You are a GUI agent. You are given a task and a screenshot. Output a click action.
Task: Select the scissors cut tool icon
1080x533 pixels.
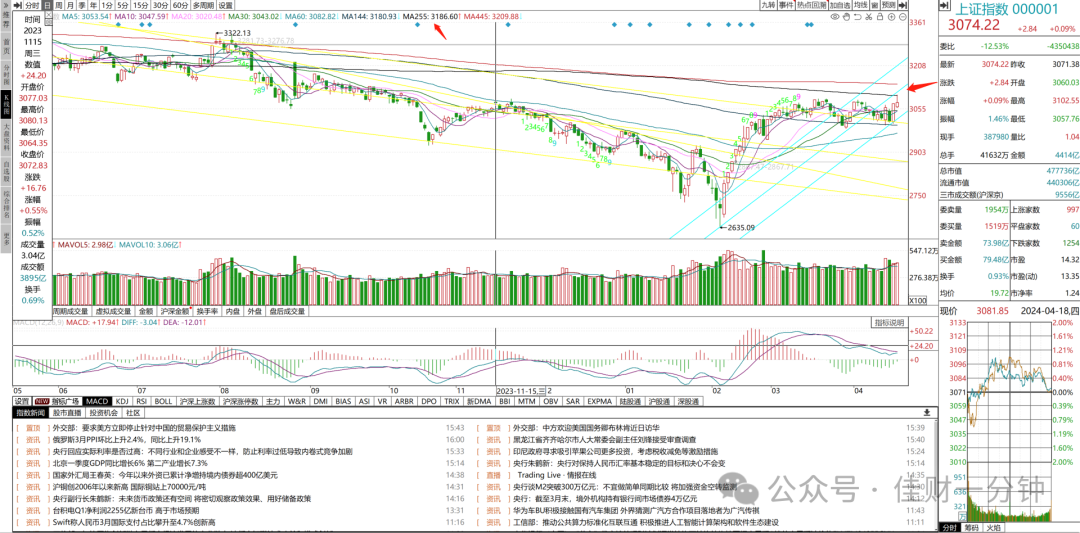coord(869,16)
